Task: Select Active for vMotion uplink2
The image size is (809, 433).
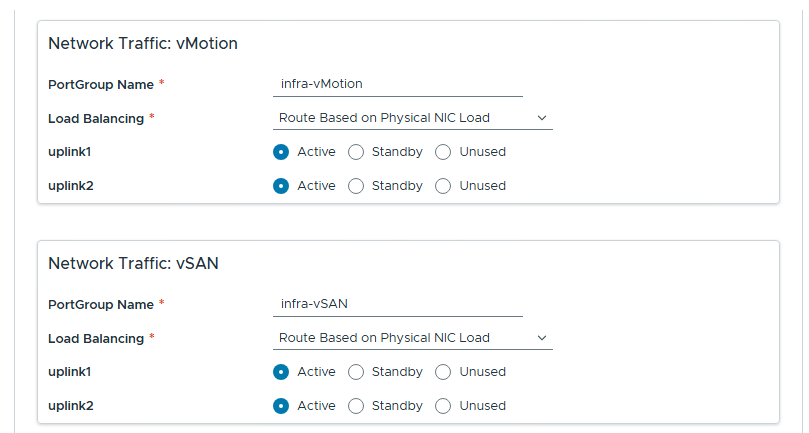Action: [x=281, y=186]
